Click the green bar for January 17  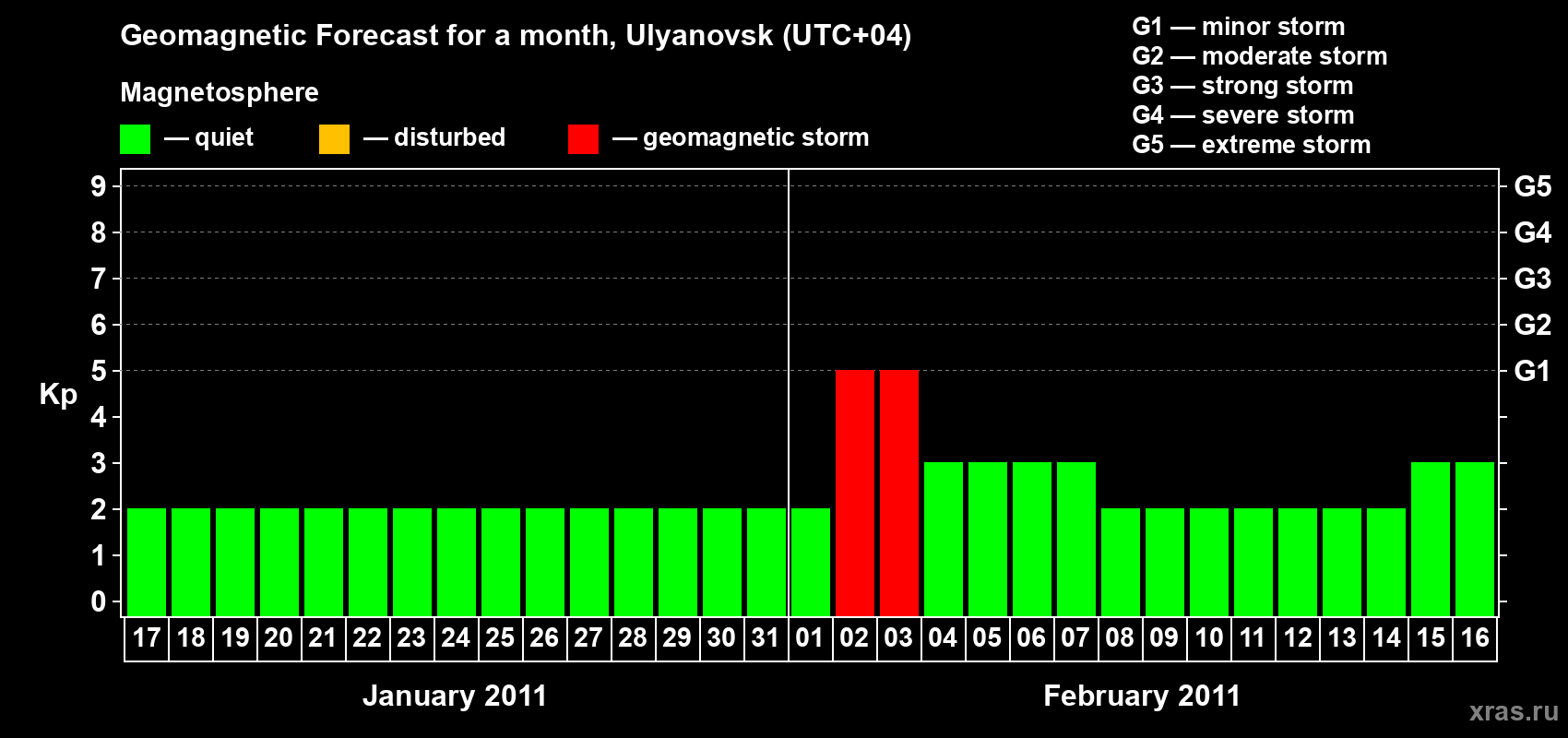[x=147, y=562]
